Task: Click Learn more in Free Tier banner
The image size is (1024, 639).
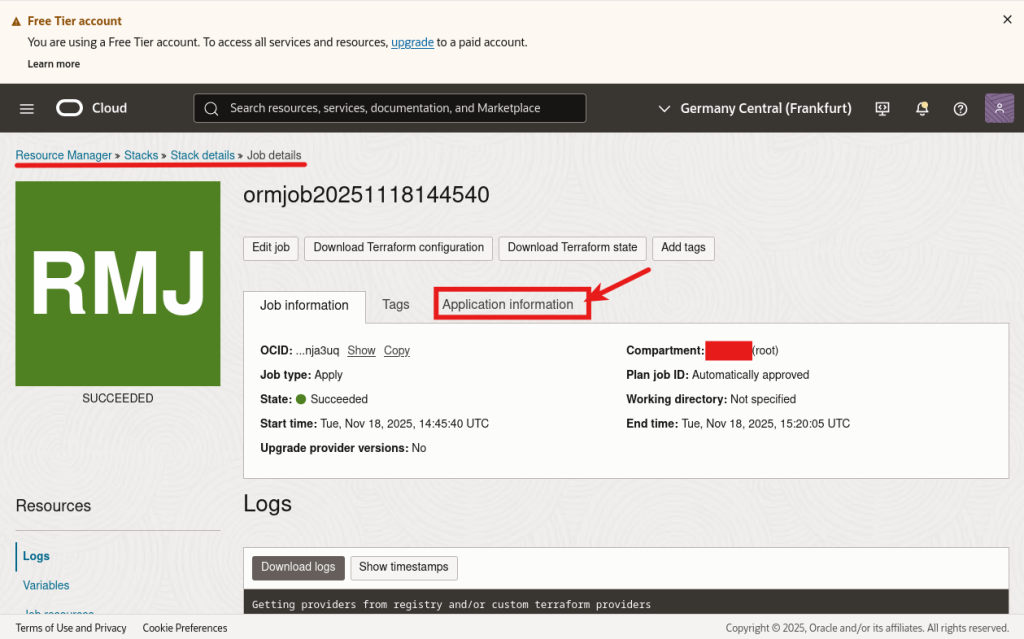Action: click(54, 64)
